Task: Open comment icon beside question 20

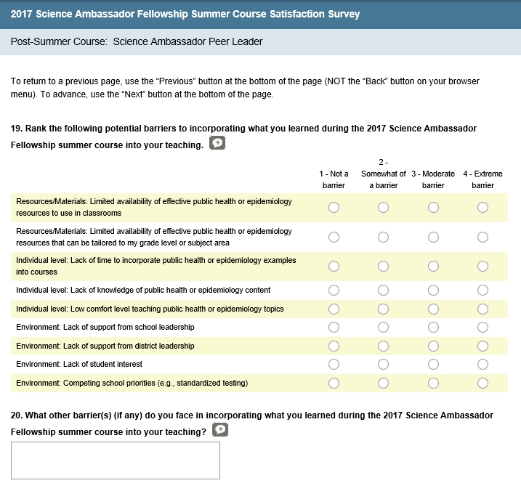Action: 220,430
